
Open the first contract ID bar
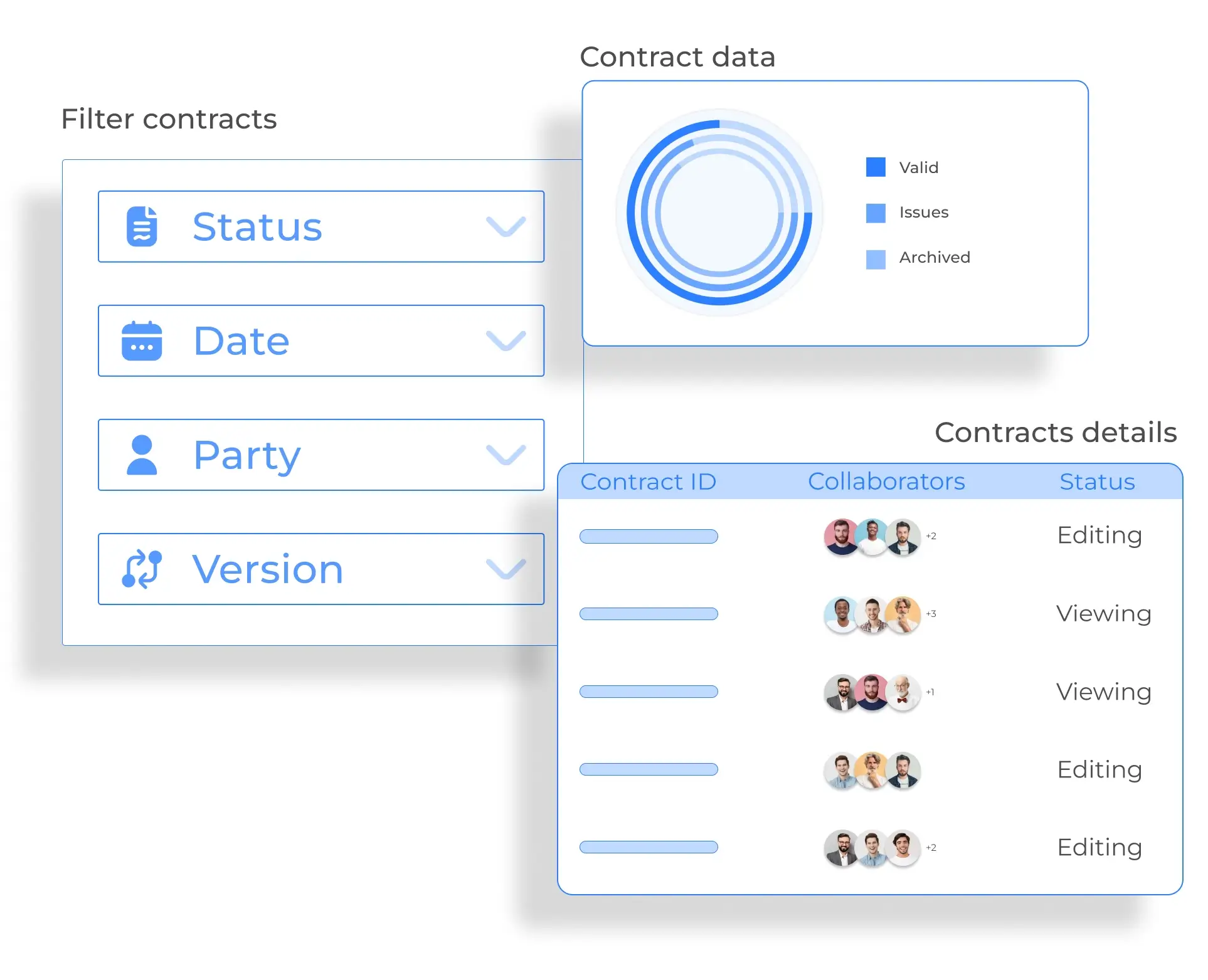pos(649,536)
